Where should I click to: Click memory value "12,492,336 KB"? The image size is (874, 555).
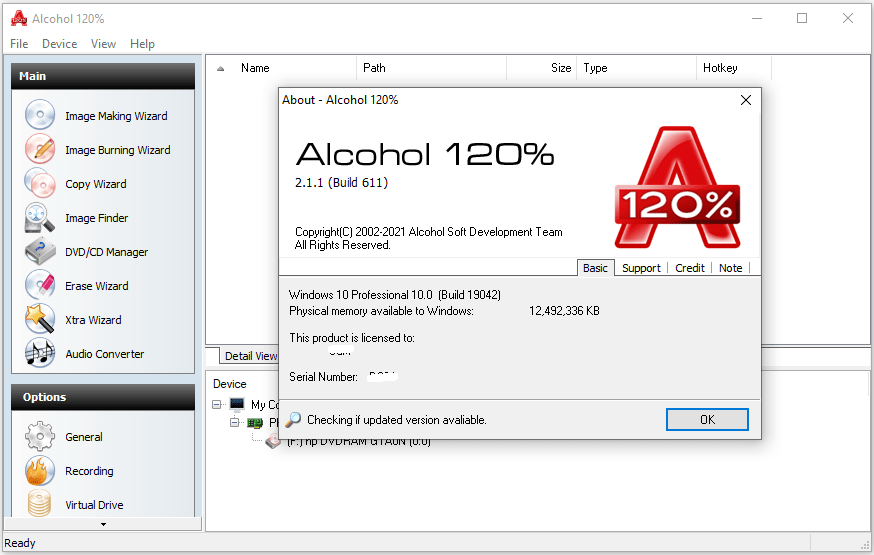[x=564, y=311]
